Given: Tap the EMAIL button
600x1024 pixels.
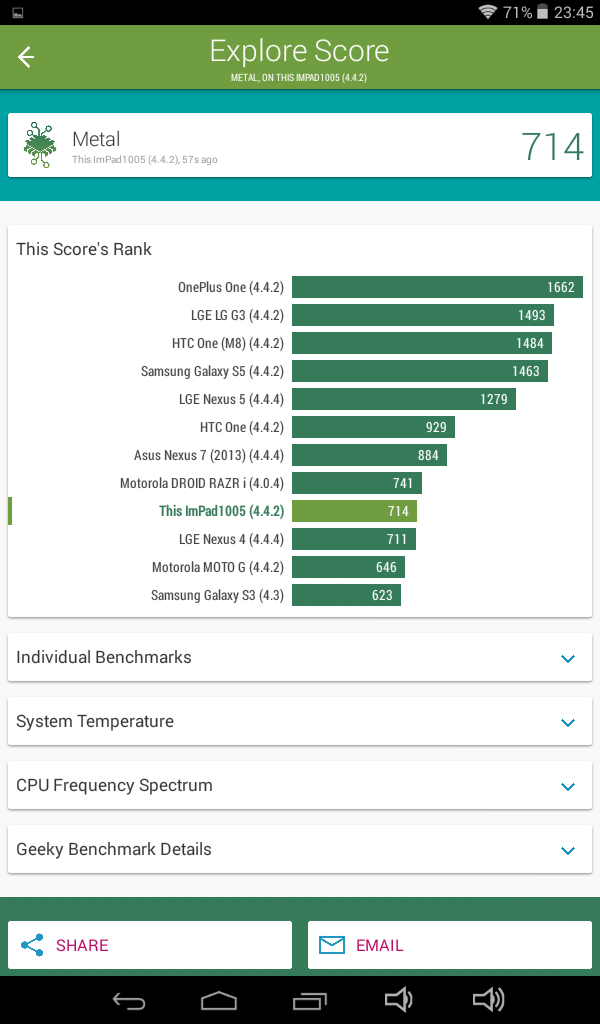Looking at the screenshot, I should [x=450, y=945].
